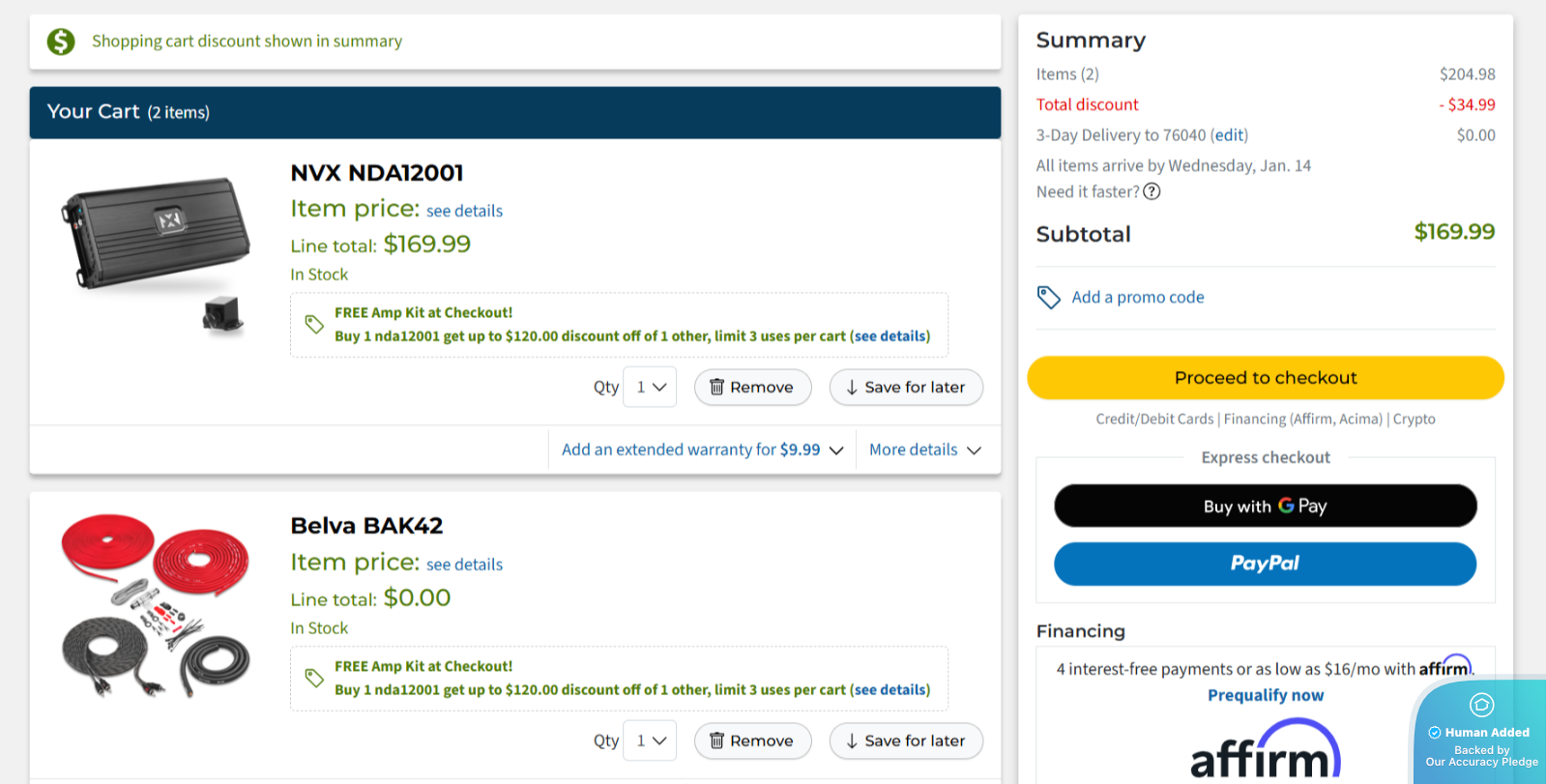Edit the delivery ZIP code 76040

pos(1230,135)
